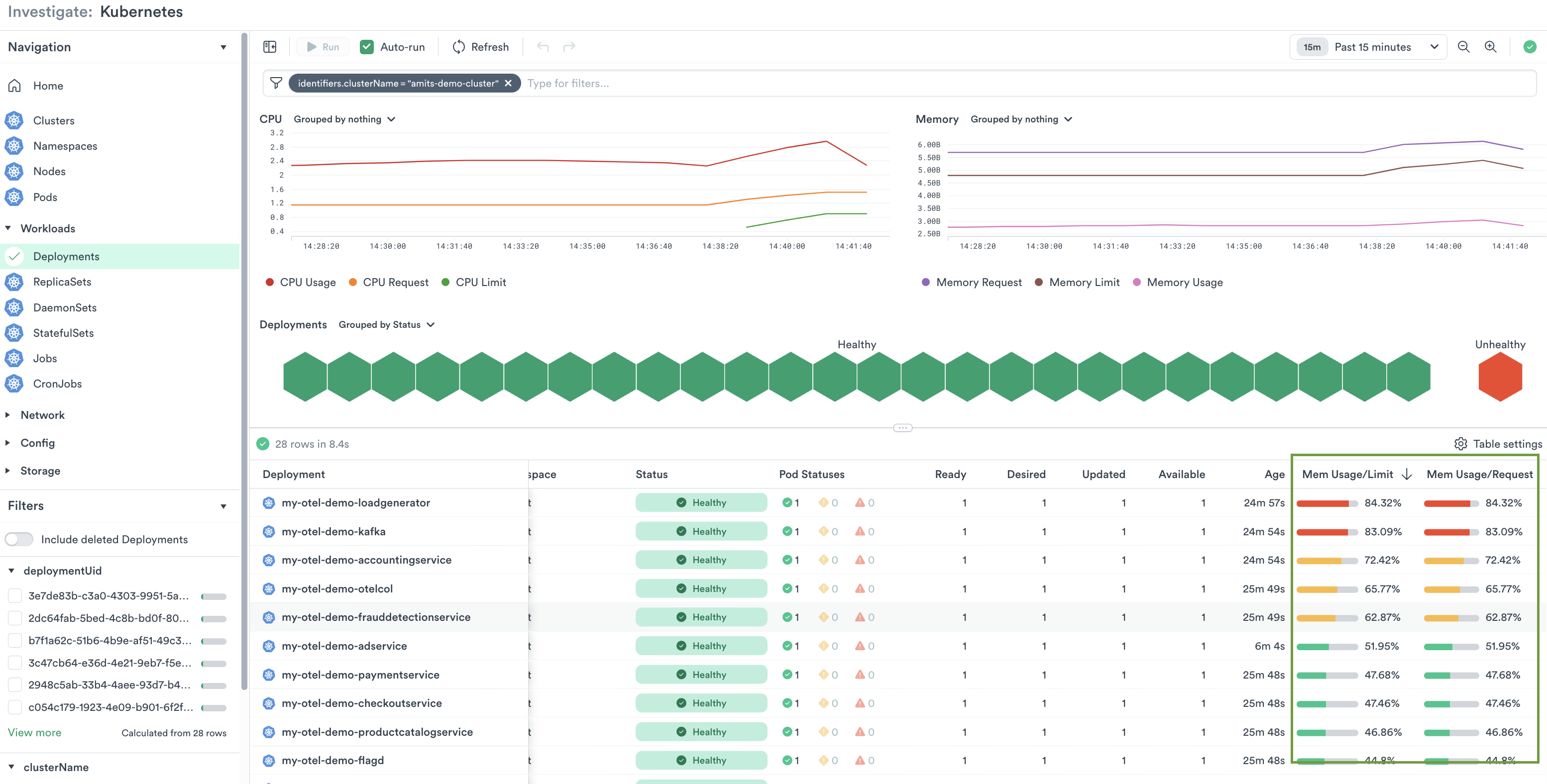This screenshot has width=1547, height=784.
Task: Check the 3e7de83b deploymentUid checkbox
Action: pyautogui.click(x=15, y=595)
